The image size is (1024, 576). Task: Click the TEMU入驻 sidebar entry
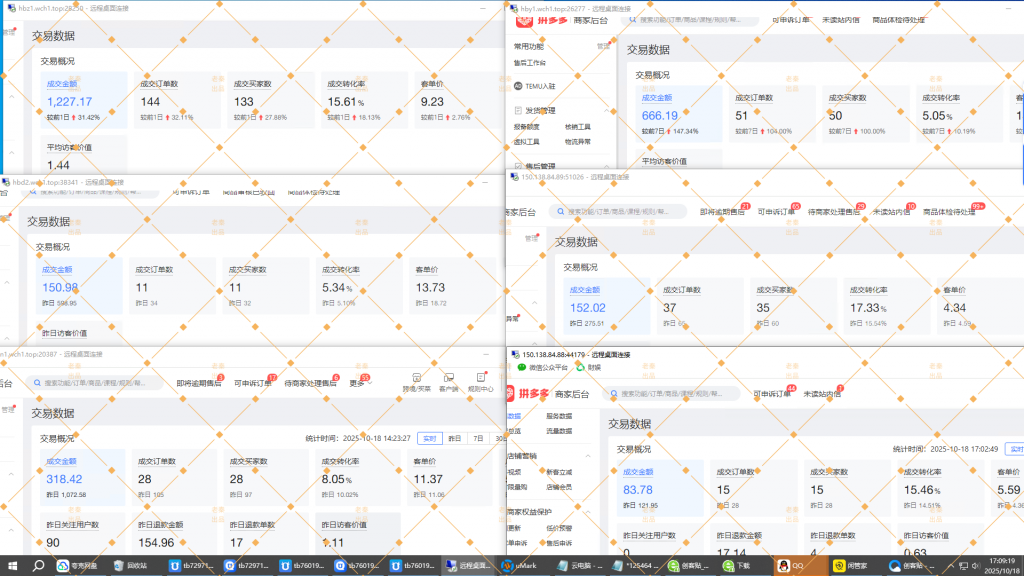540,86
